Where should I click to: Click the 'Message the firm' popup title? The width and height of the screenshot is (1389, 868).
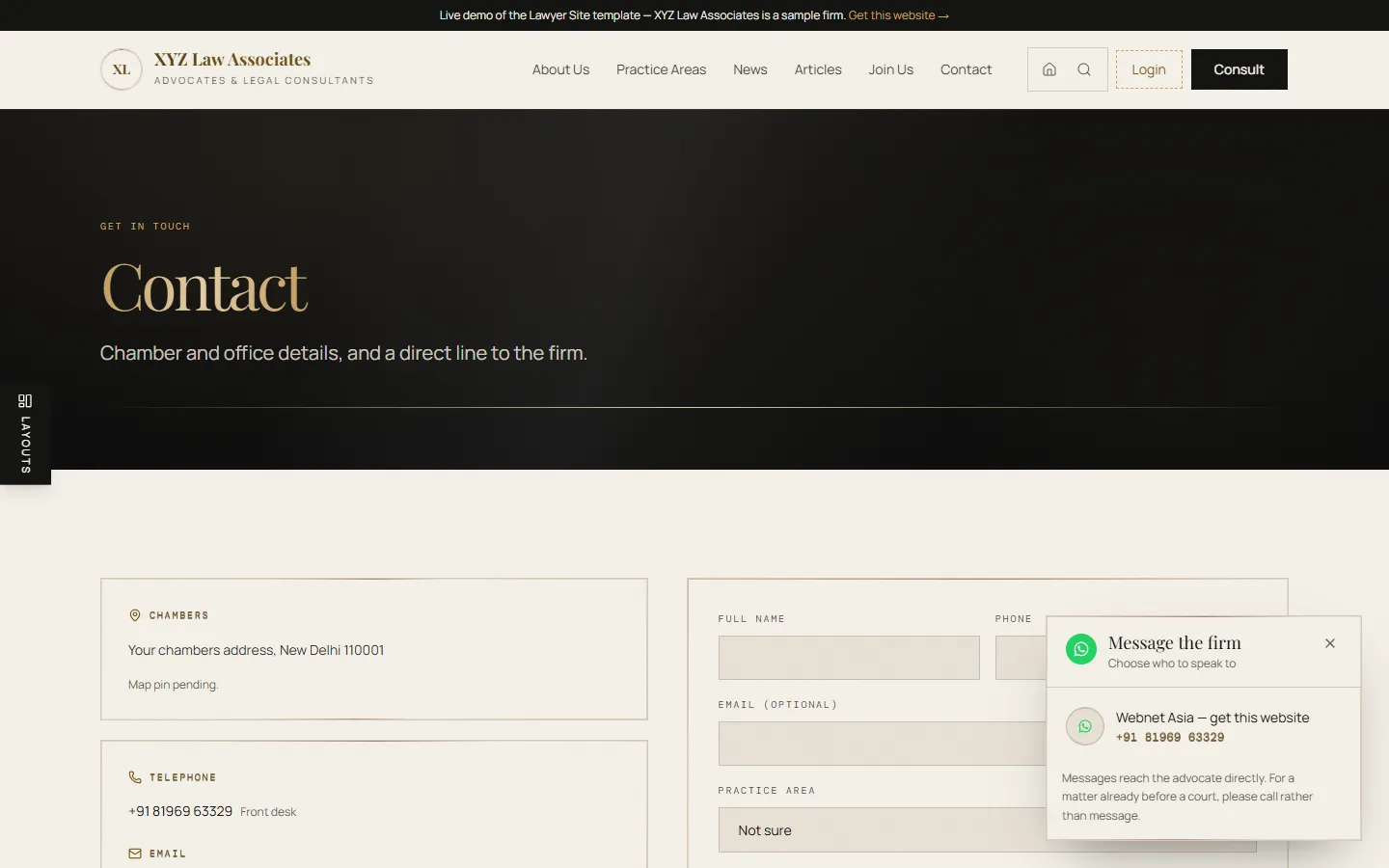pyautogui.click(x=1175, y=643)
